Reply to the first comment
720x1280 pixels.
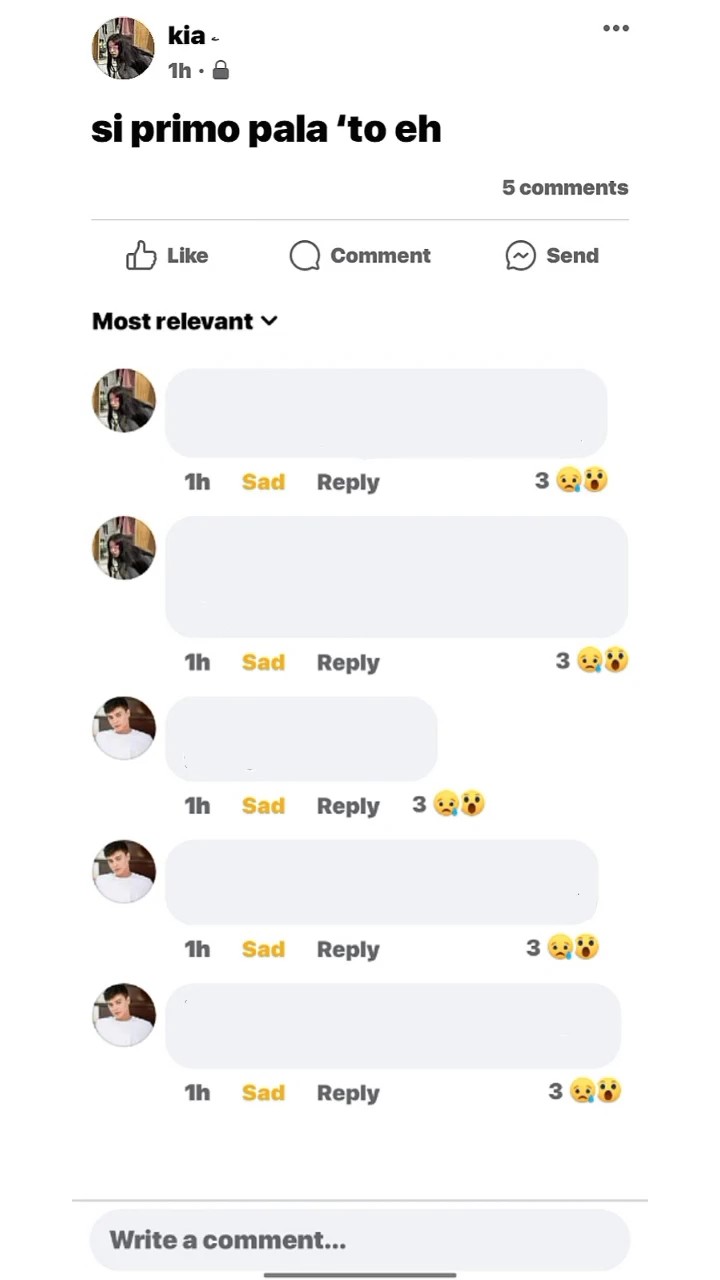pyautogui.click(x=348, y=482)
